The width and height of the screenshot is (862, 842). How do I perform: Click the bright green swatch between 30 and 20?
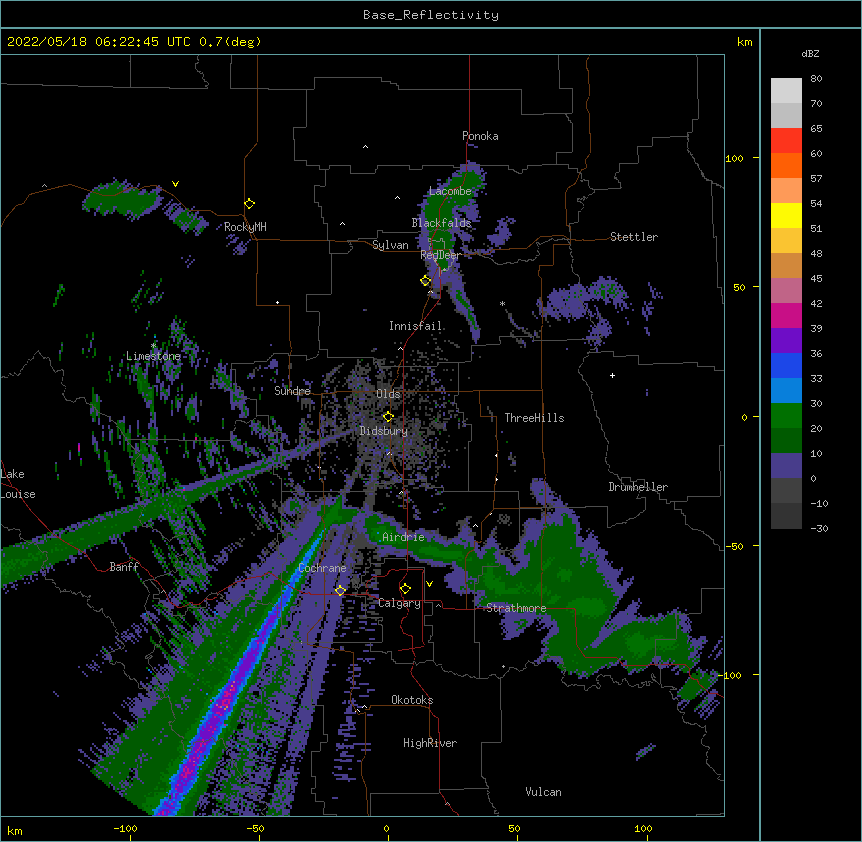click(x=786, y=416)
